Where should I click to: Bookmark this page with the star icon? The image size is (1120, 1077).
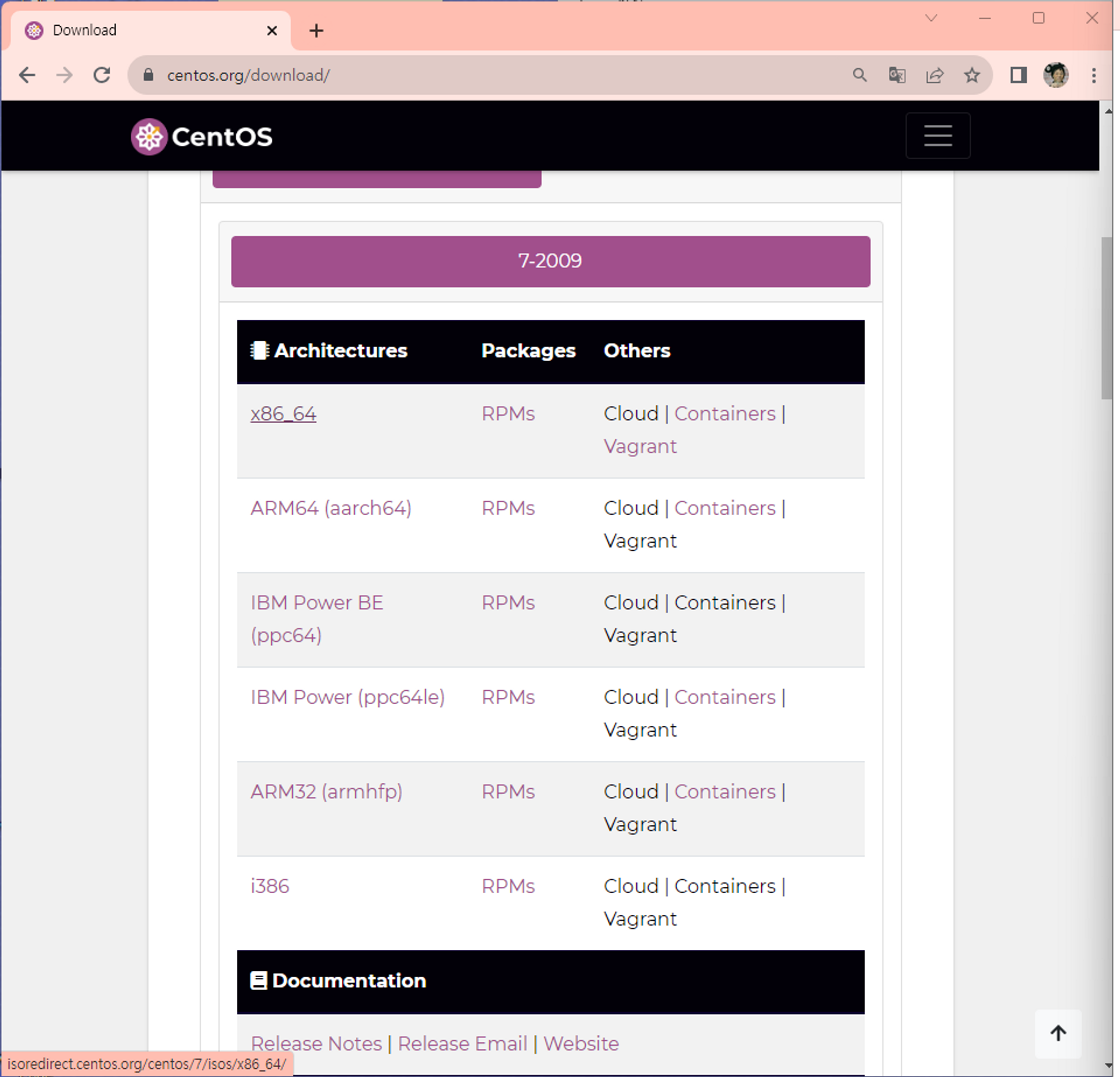click(x=972, y=75)
